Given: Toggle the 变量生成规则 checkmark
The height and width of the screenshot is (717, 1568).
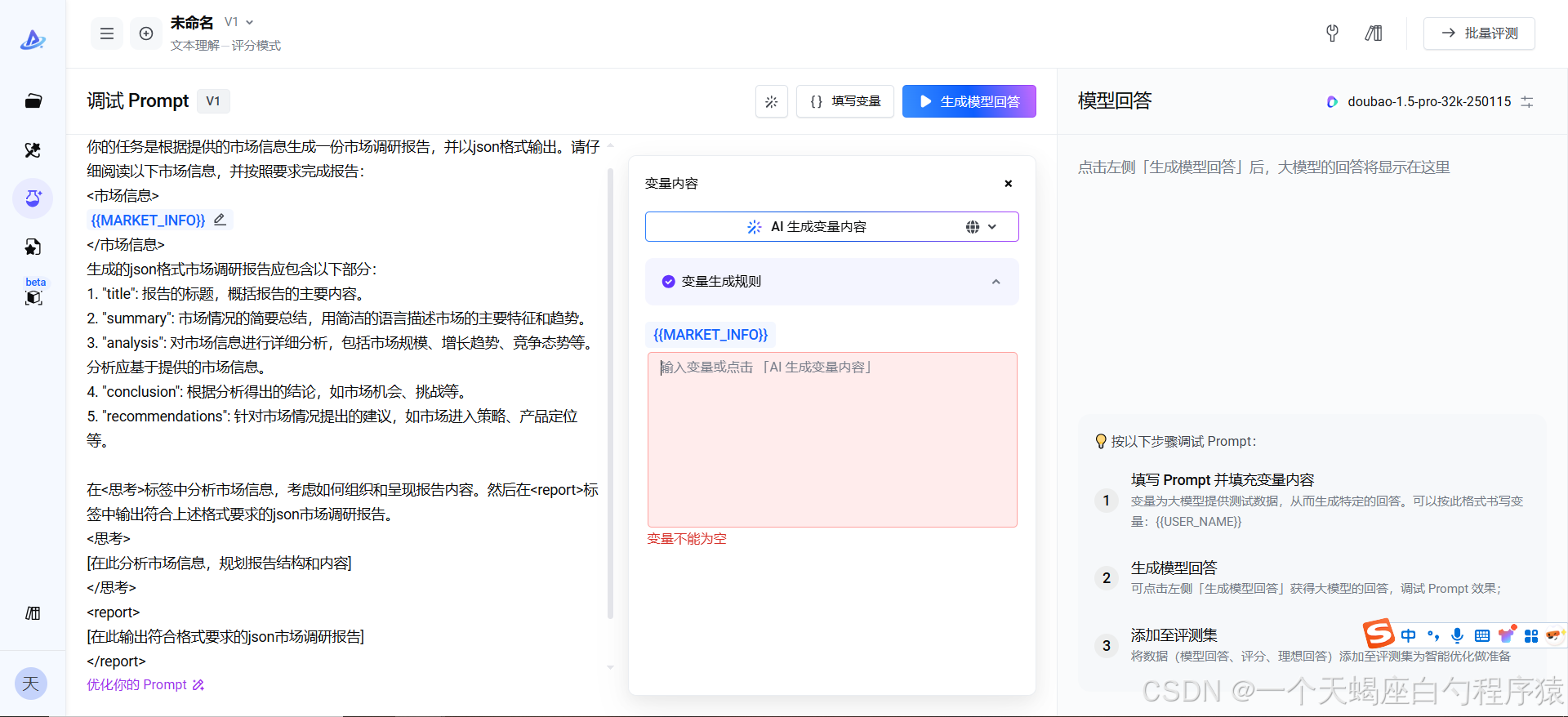Looking at the screenshot, I should [668, 282].
